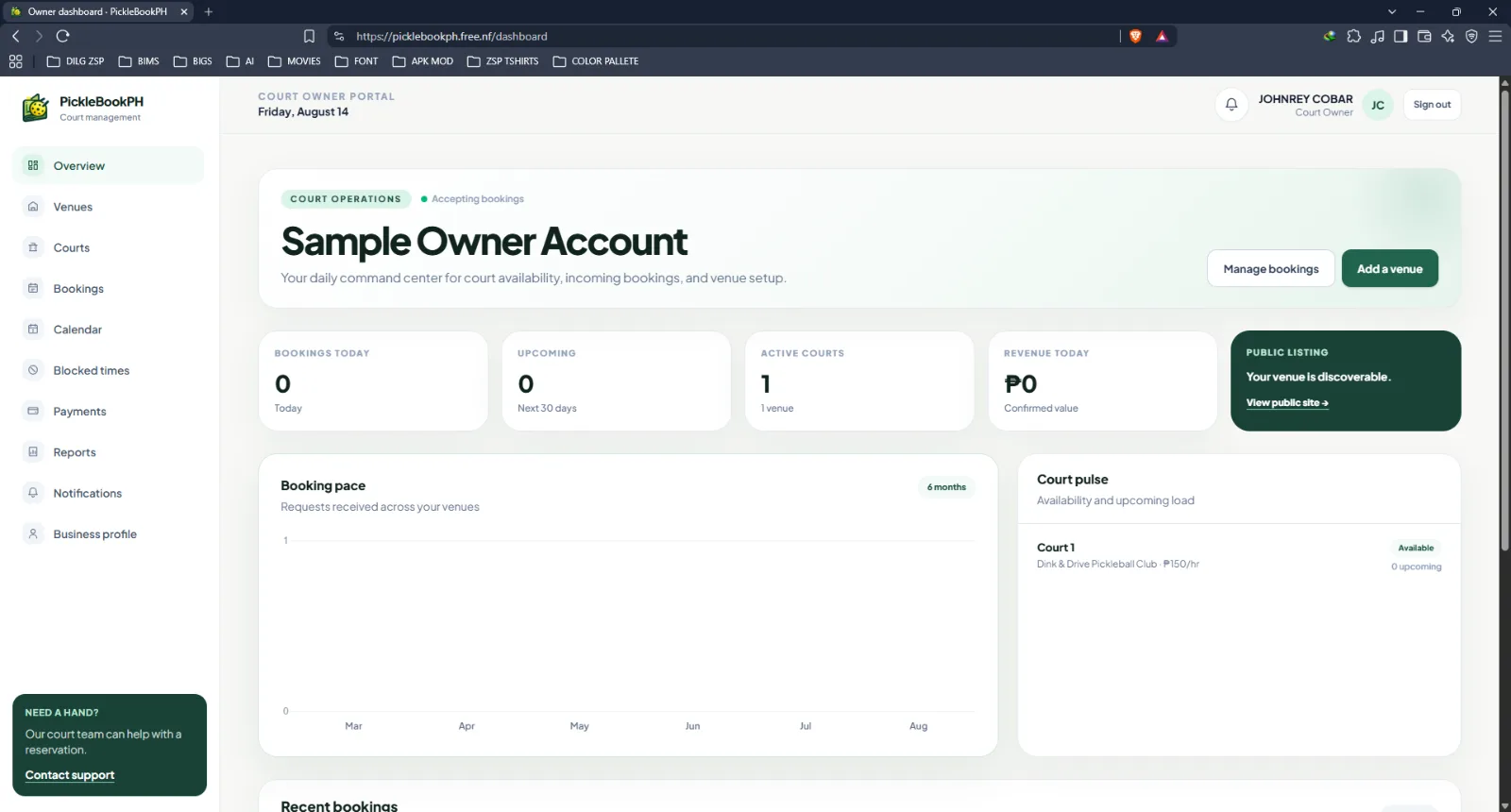The height and width of the screenshot is (812, 1511).
Task: Open the browser hamburger menu
Action: tap(1495, 36)
